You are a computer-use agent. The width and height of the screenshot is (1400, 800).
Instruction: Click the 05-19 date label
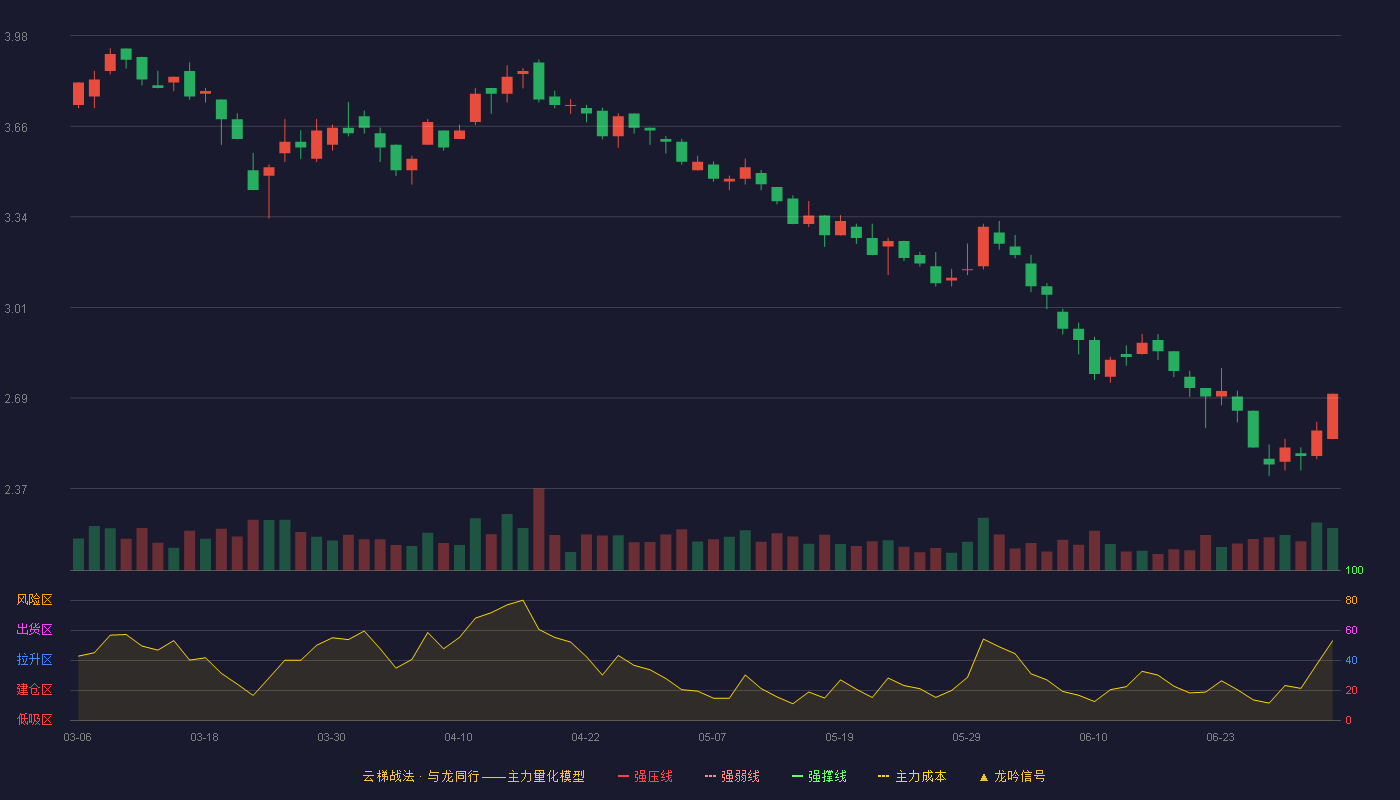pyautogui.click(x=840, y=737)
